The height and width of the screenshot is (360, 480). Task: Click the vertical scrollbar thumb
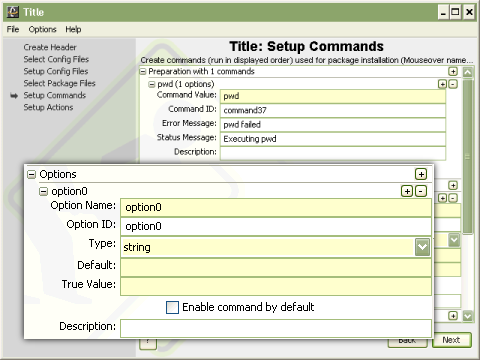tap(468, 156)
